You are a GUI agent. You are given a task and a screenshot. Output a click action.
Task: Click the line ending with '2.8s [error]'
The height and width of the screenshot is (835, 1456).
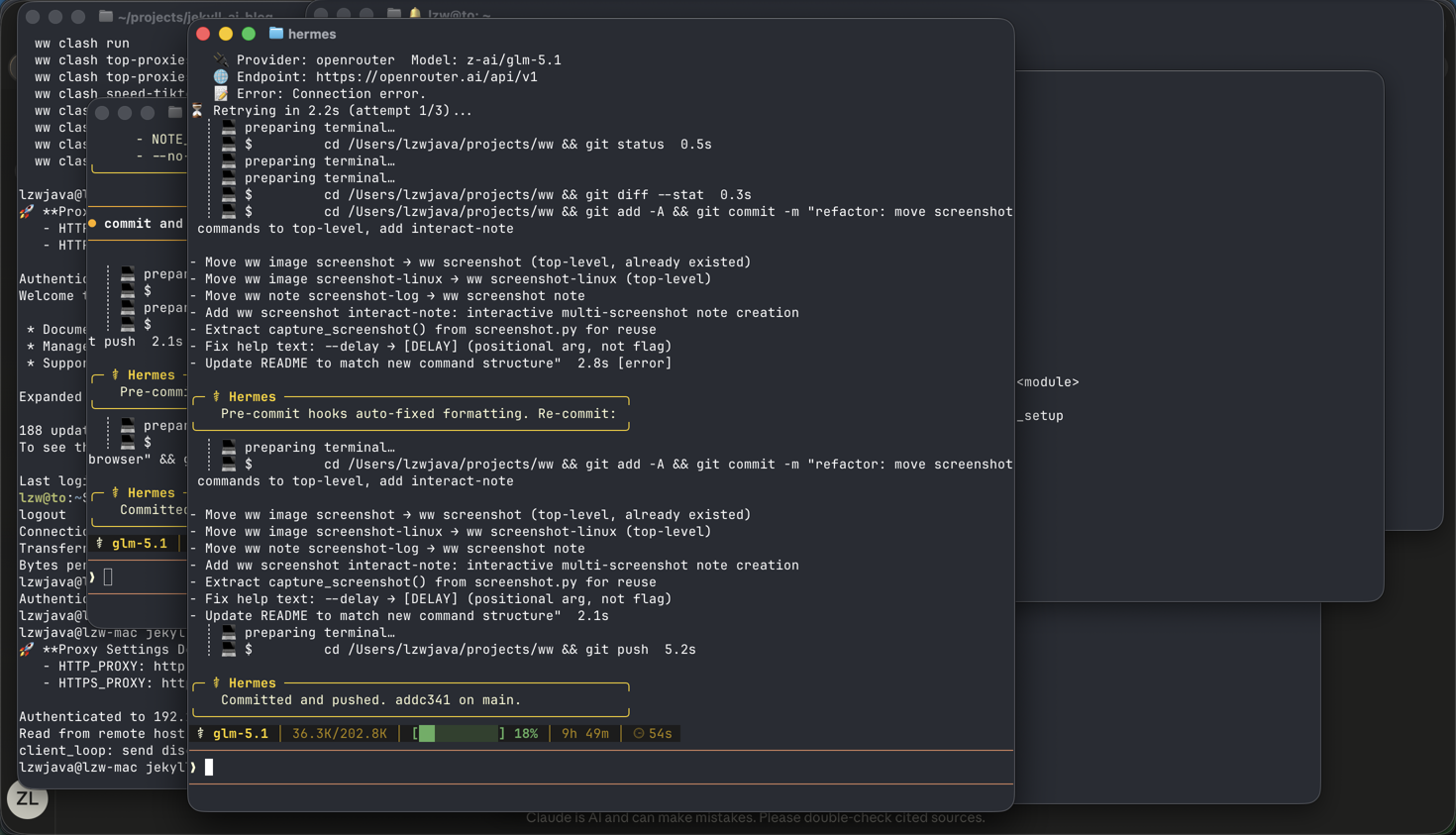[x=430, y=363]
